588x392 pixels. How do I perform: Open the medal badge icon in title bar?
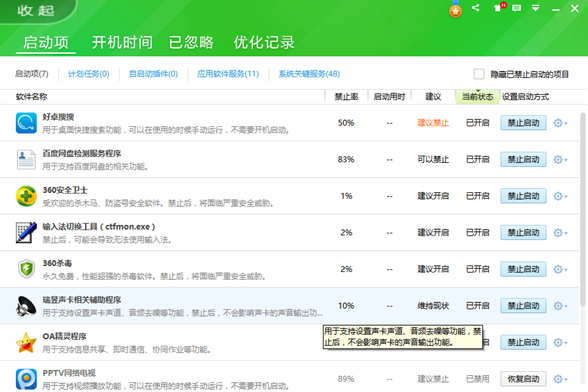pos(456,9)
